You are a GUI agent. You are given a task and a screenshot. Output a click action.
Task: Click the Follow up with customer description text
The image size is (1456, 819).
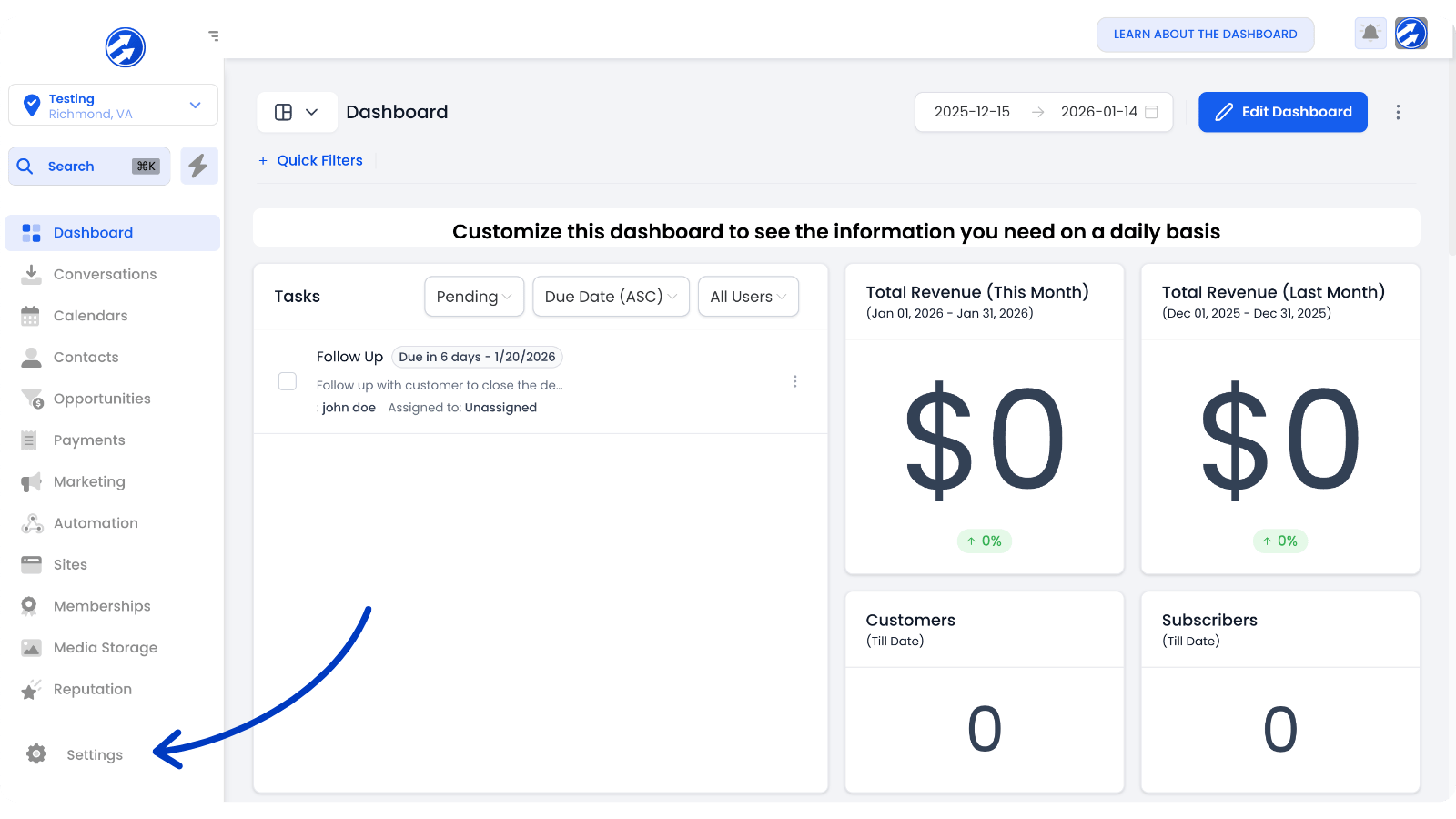(440, 385)
